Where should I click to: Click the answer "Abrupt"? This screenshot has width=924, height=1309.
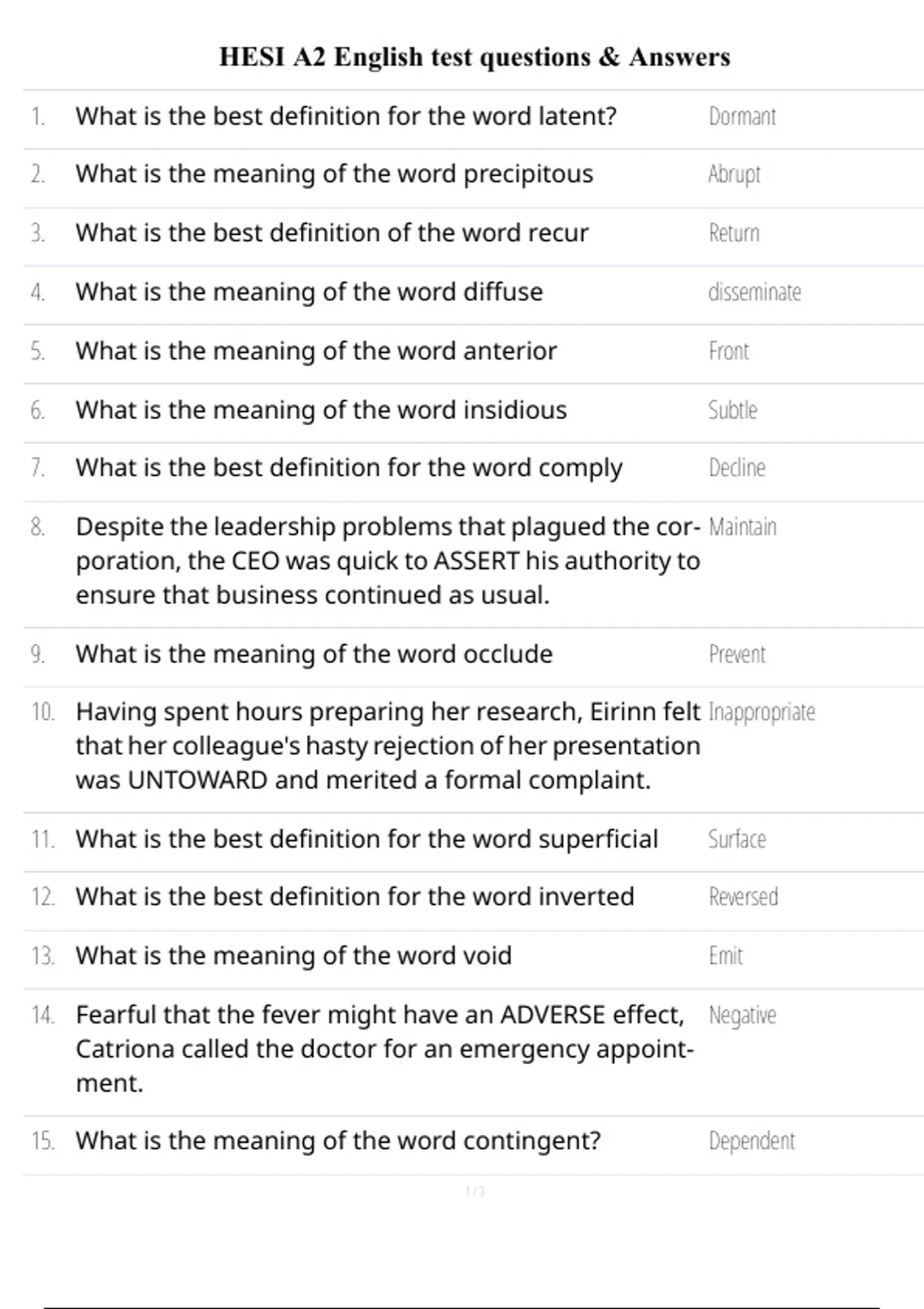click(734, 174)
